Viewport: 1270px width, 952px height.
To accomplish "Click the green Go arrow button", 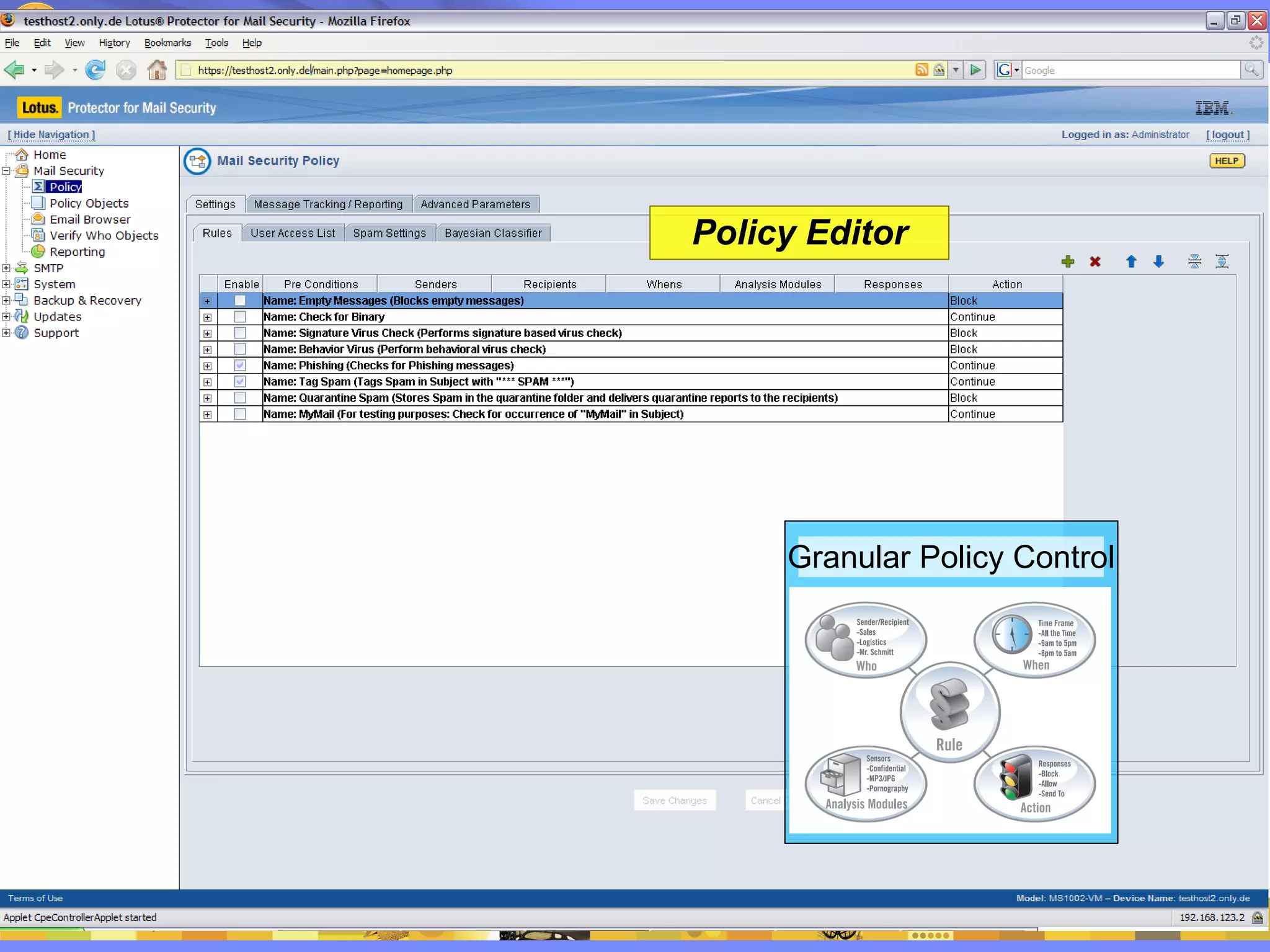I will [x=975, y=70].
